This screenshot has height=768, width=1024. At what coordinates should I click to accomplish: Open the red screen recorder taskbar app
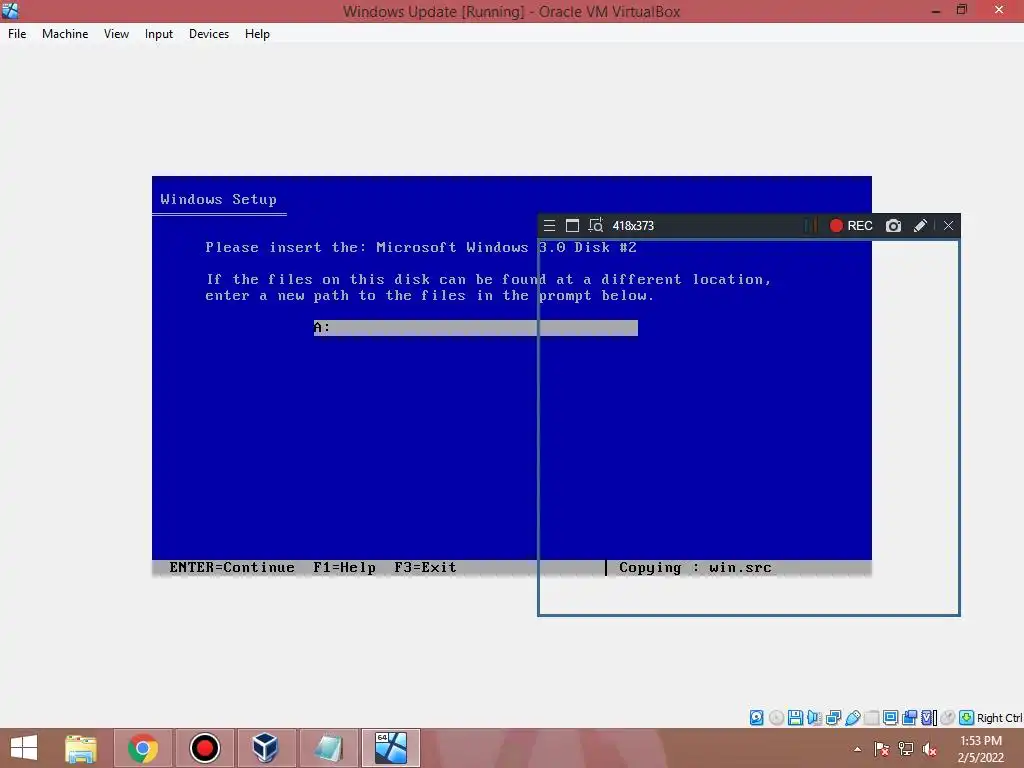(204, 748)
